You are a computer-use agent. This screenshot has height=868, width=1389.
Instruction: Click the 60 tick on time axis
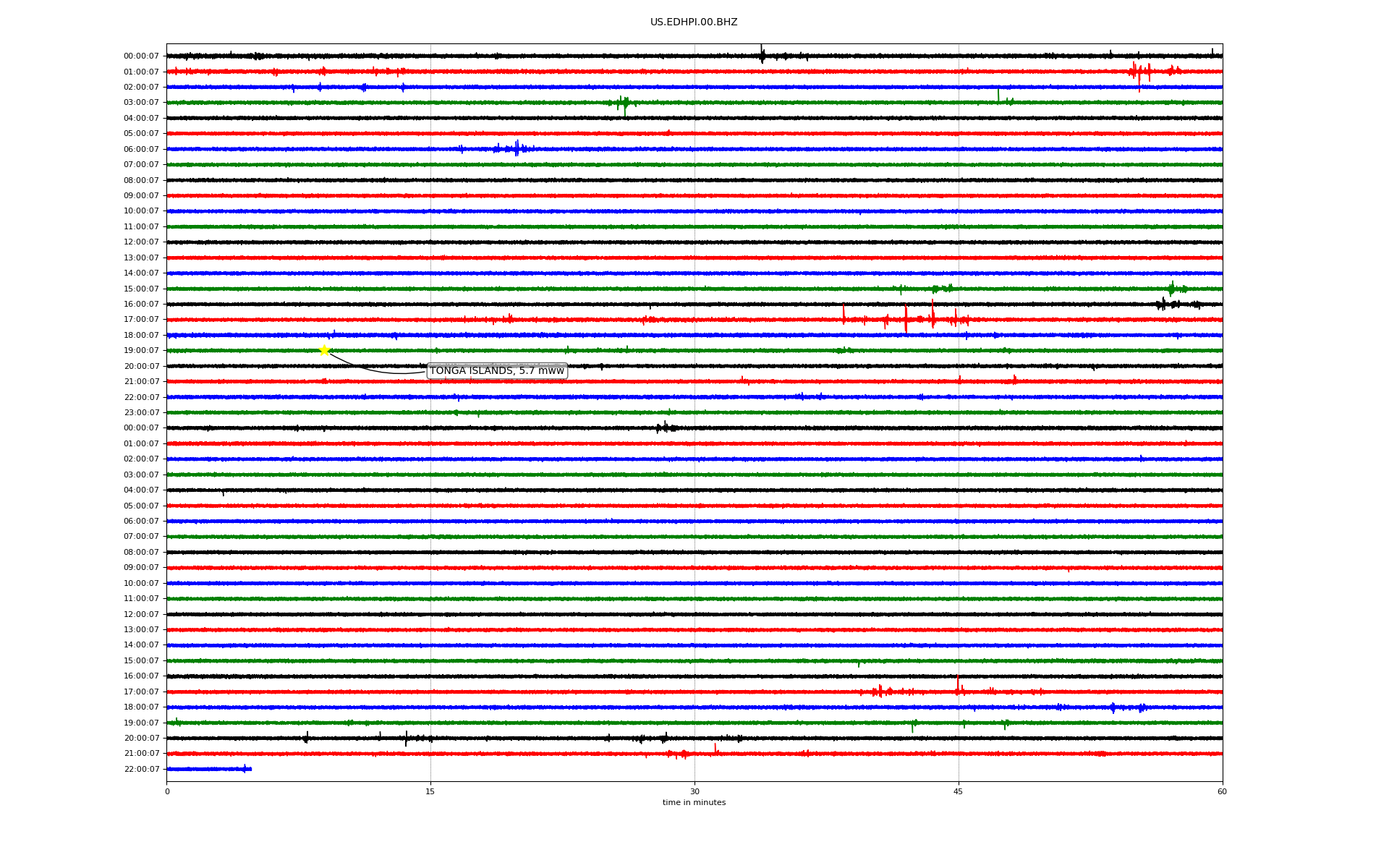tap(1222, 791)
